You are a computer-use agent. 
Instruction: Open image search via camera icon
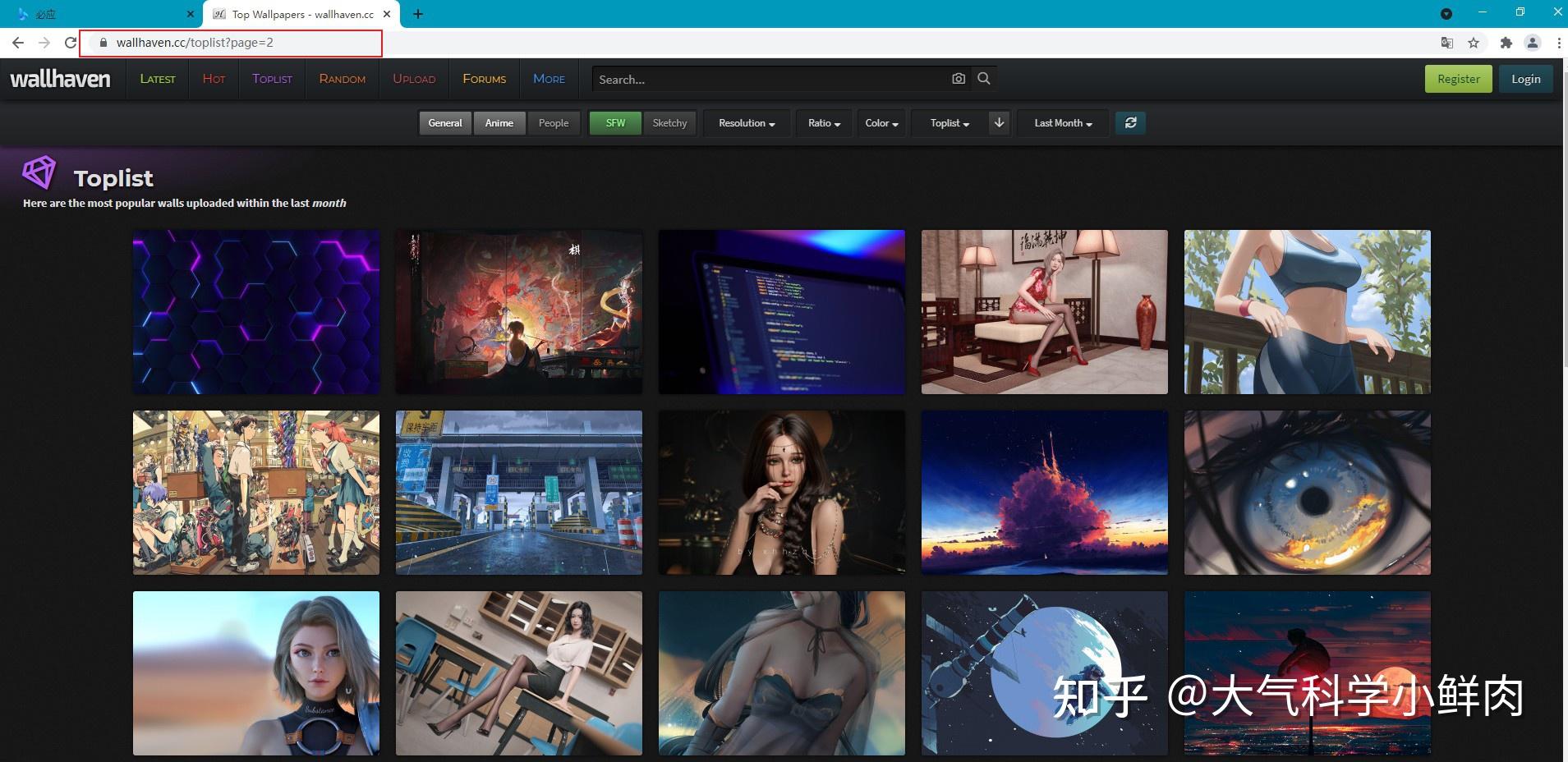coord(959,79)
